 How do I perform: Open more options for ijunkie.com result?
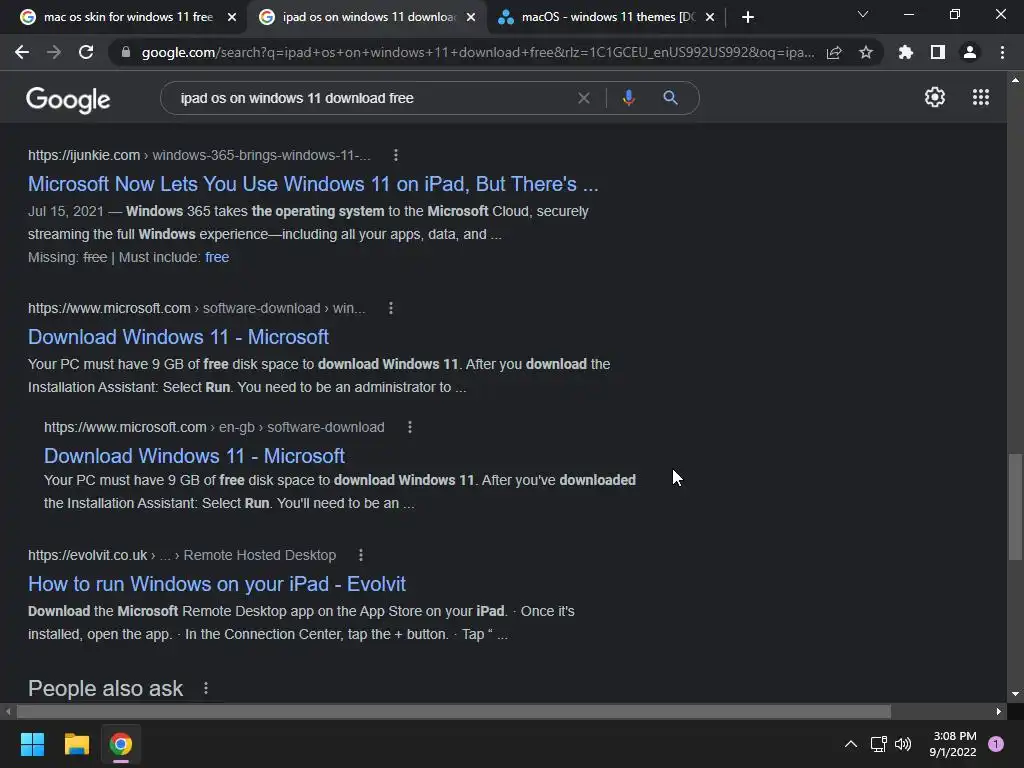(x=396, y=155)
